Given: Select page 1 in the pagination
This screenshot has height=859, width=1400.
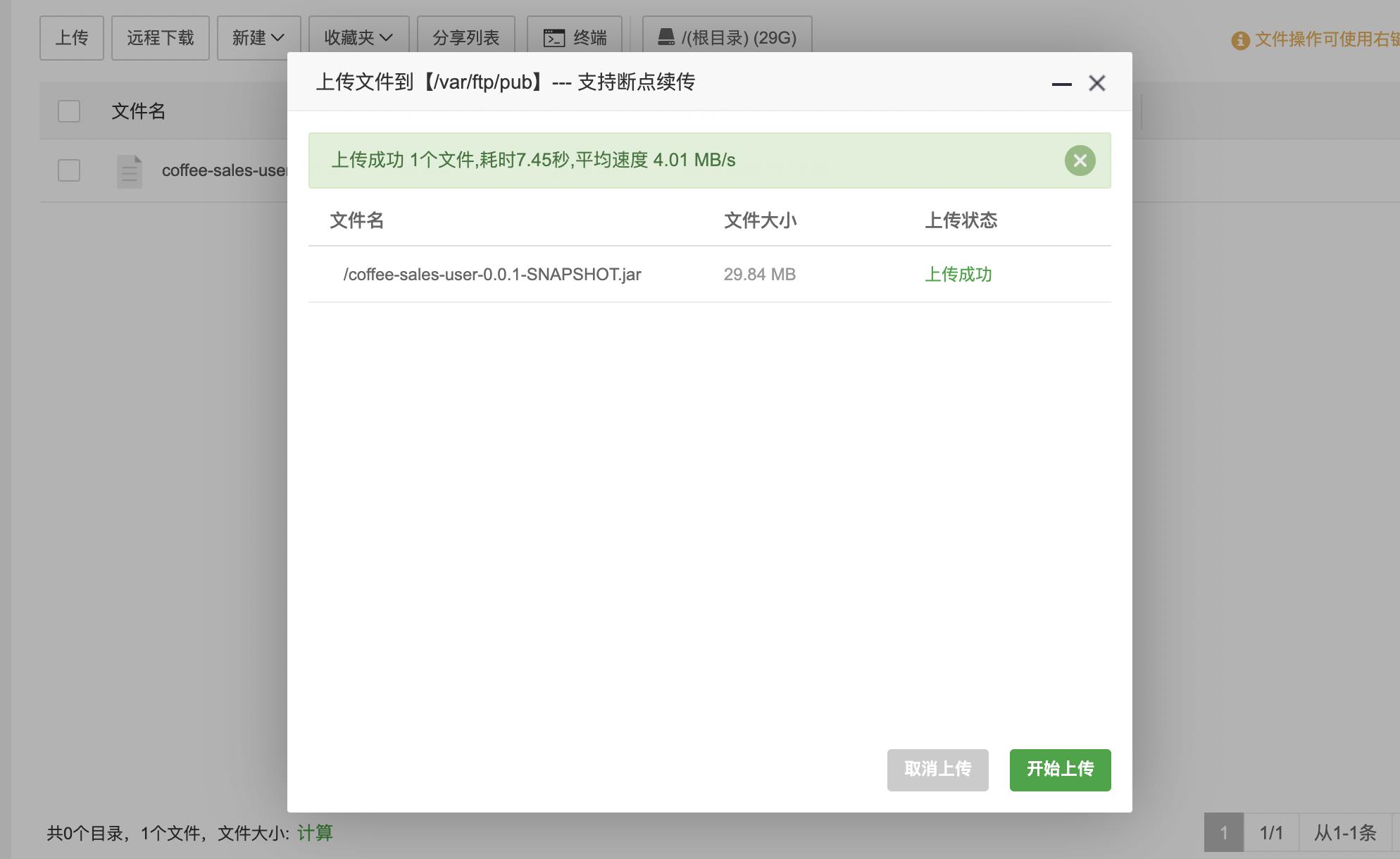Looking at the screenshot, I should click(1223, 833).
